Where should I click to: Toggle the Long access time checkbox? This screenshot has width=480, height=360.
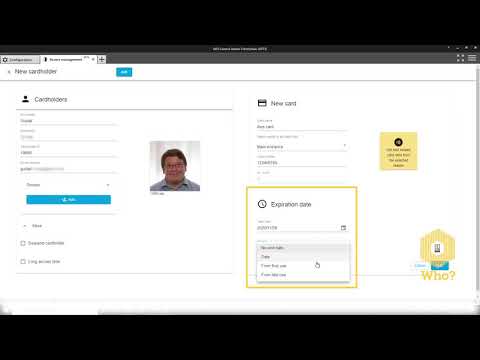click(23, 262)
